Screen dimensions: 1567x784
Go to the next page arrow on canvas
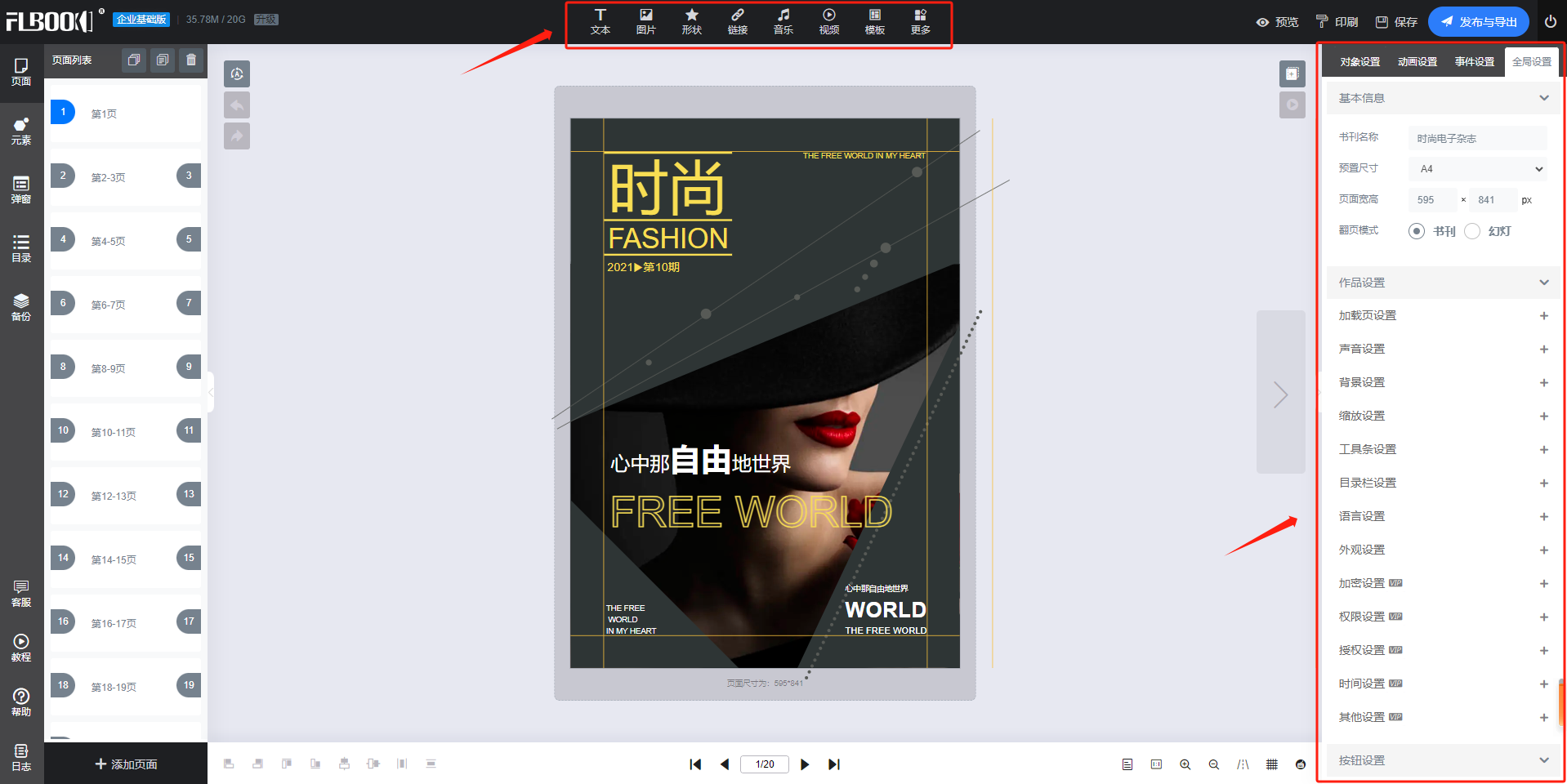(x=1280, y=392)
